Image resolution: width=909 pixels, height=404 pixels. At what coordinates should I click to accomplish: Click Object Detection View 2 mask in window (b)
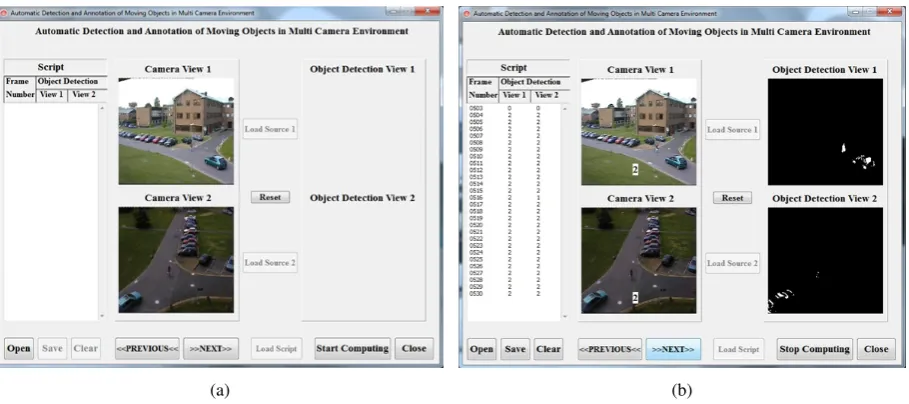[826, 260]
